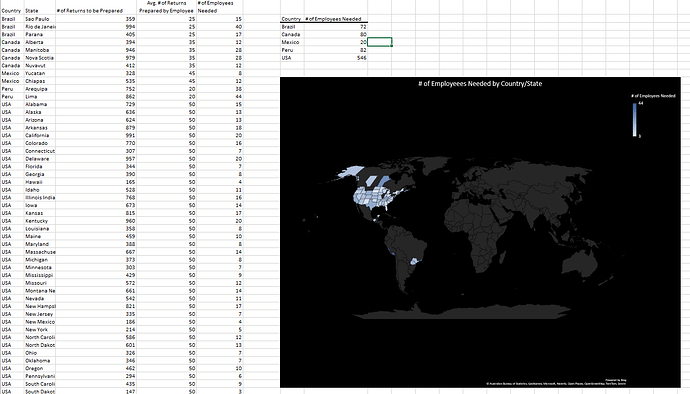690x394 pixels.
Task: Select returns value 344 for Florida
Action: pos(130,166)
